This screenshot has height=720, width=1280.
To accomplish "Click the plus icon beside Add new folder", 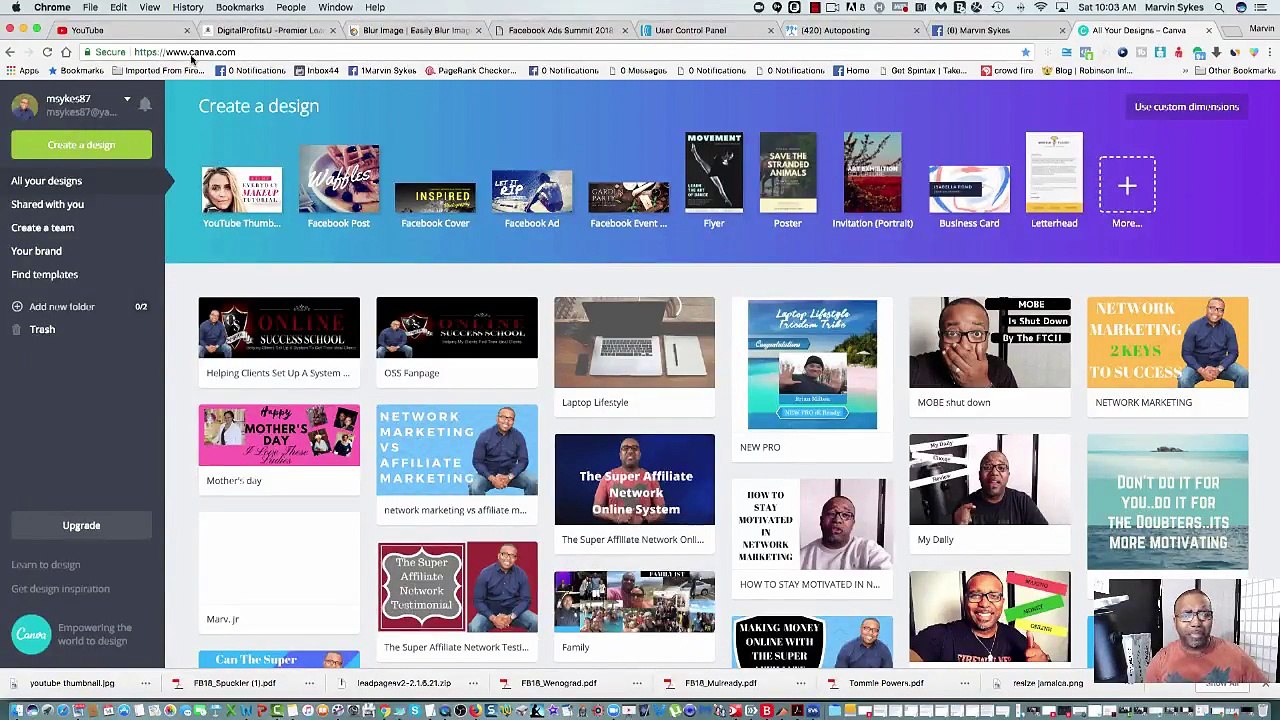I will coord(17,307).
